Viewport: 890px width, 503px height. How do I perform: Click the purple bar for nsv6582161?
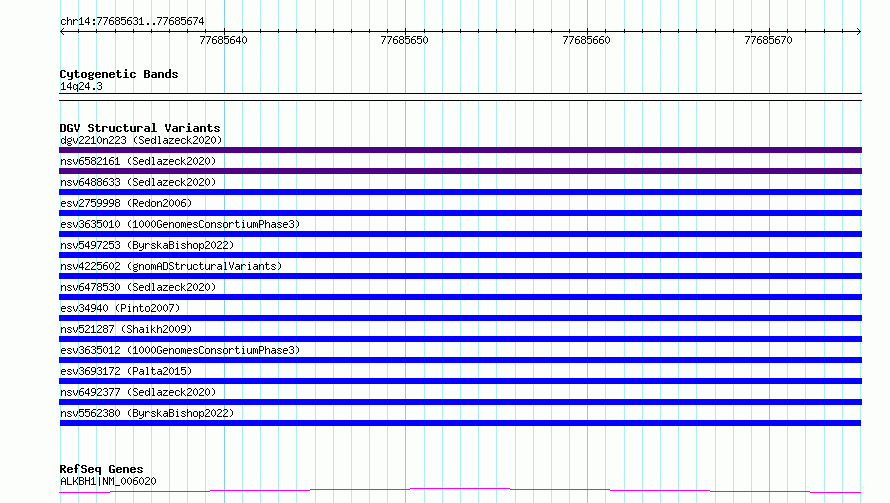(460, 171)
